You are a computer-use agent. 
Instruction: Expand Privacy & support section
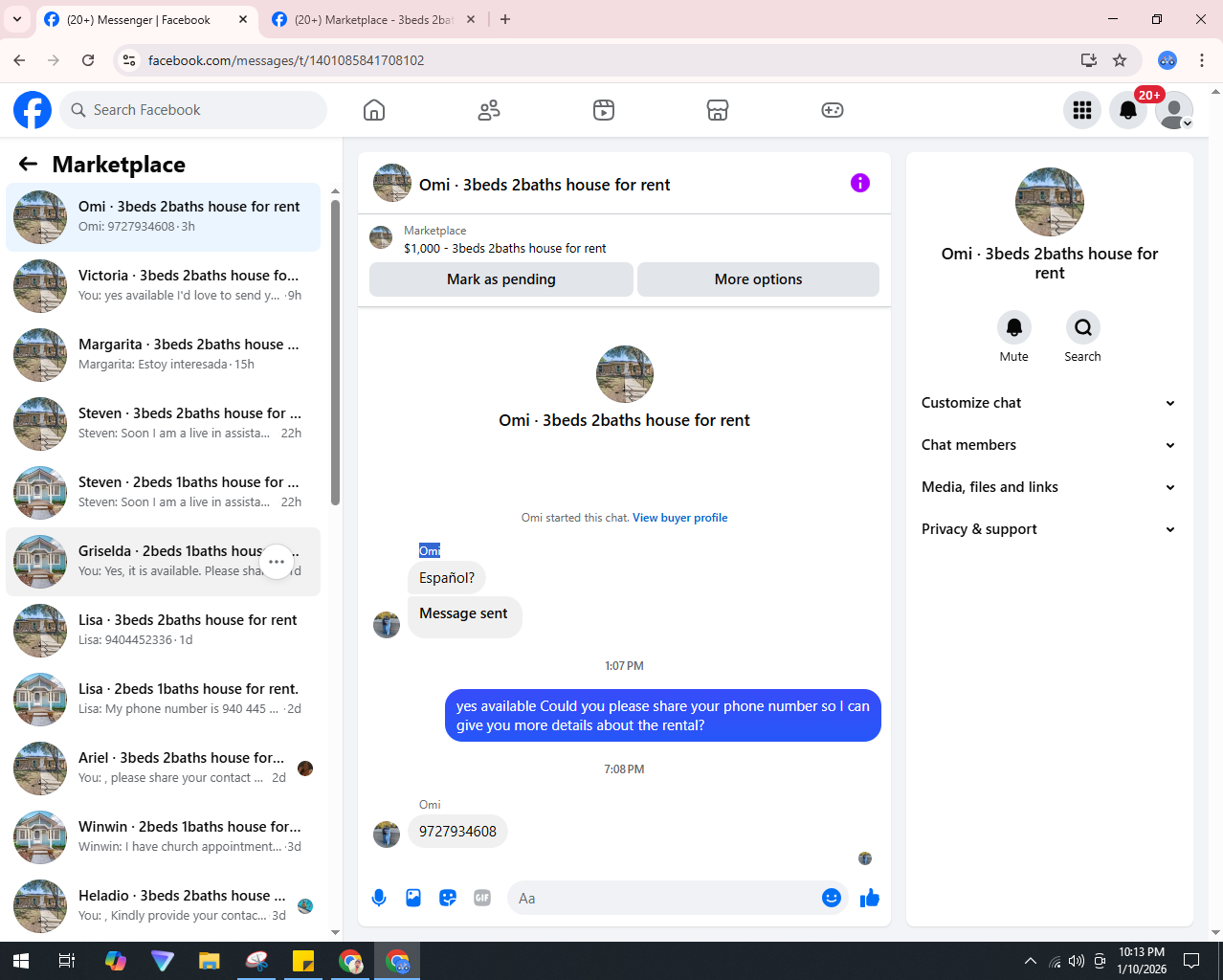(x=1049, y=529)
